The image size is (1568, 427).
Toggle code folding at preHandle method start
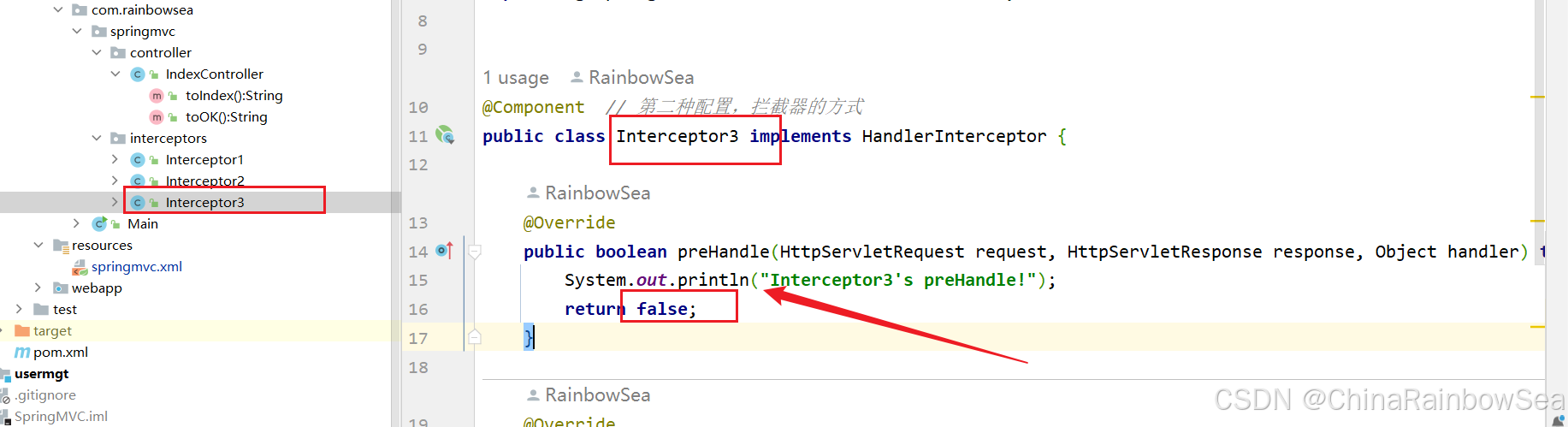pyautogui.click(x=475, y=251)
